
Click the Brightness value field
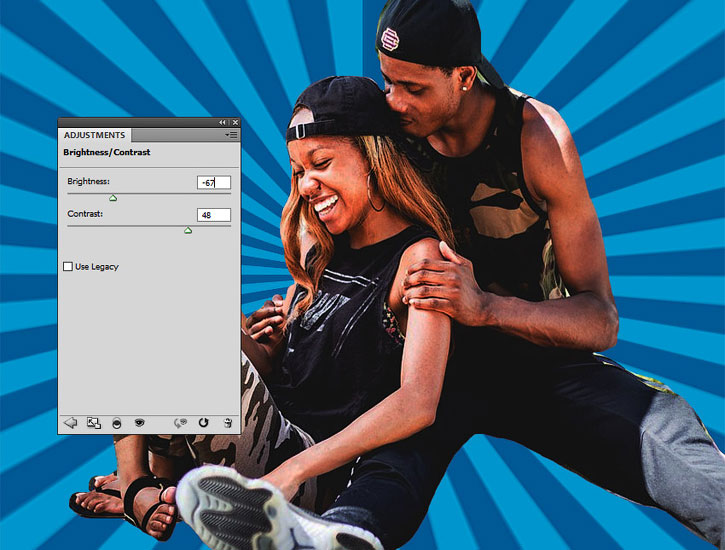[214, 183]
